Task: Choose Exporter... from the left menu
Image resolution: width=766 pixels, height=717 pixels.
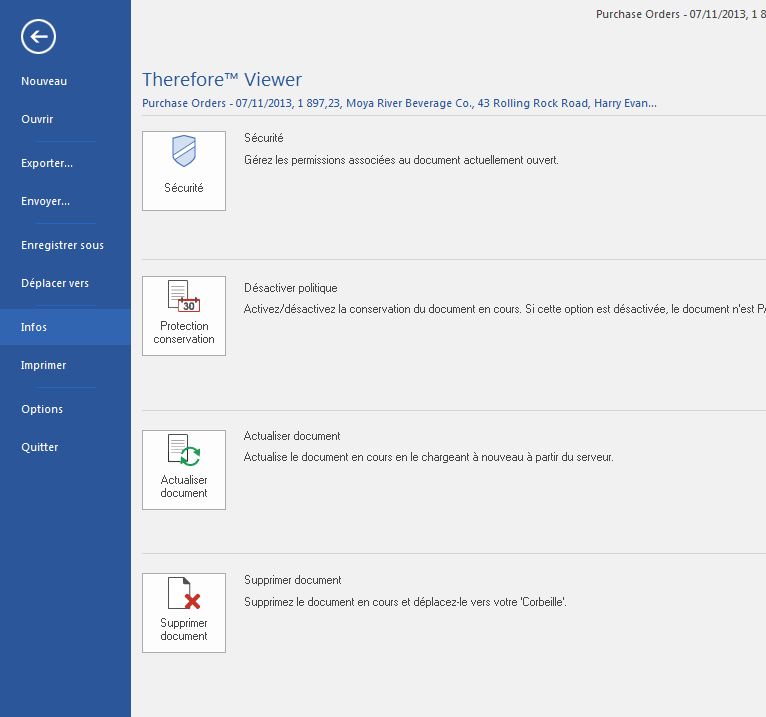Action: (47, 163)
